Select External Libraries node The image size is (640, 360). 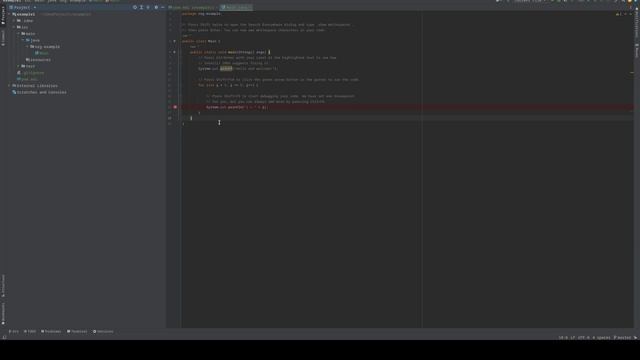point(35,86)
